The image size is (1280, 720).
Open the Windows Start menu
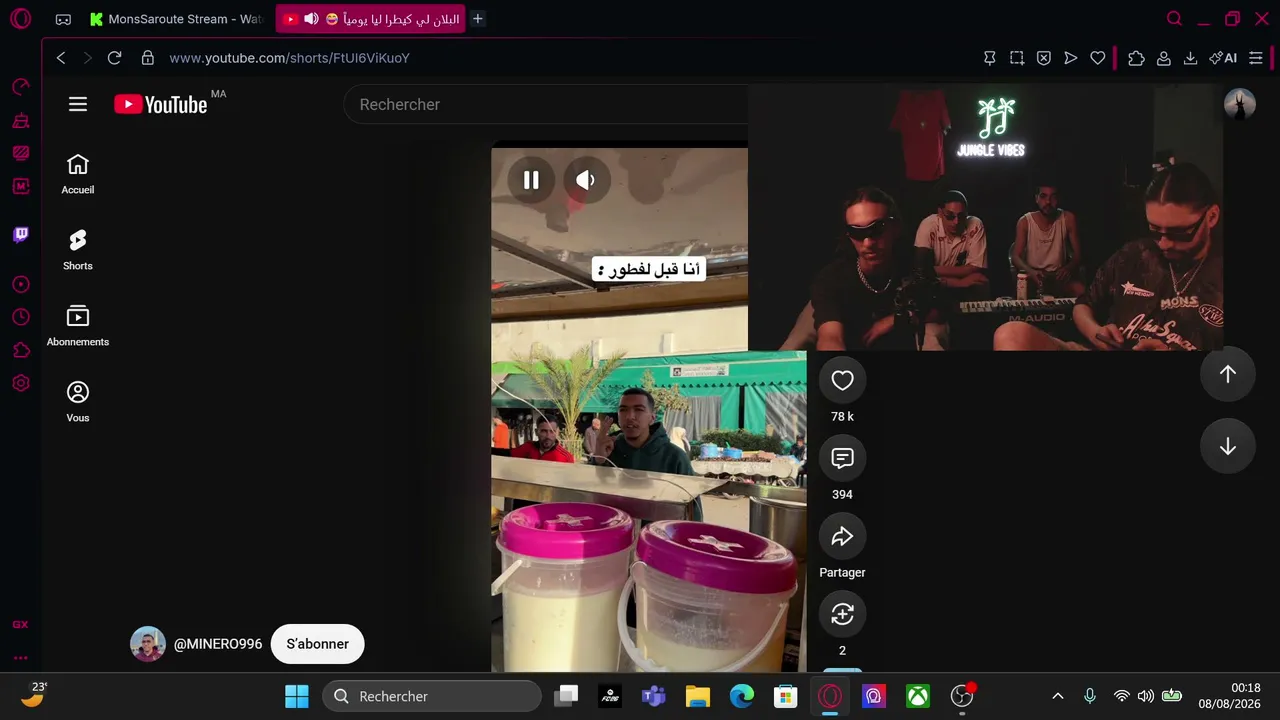pos(297,696)
